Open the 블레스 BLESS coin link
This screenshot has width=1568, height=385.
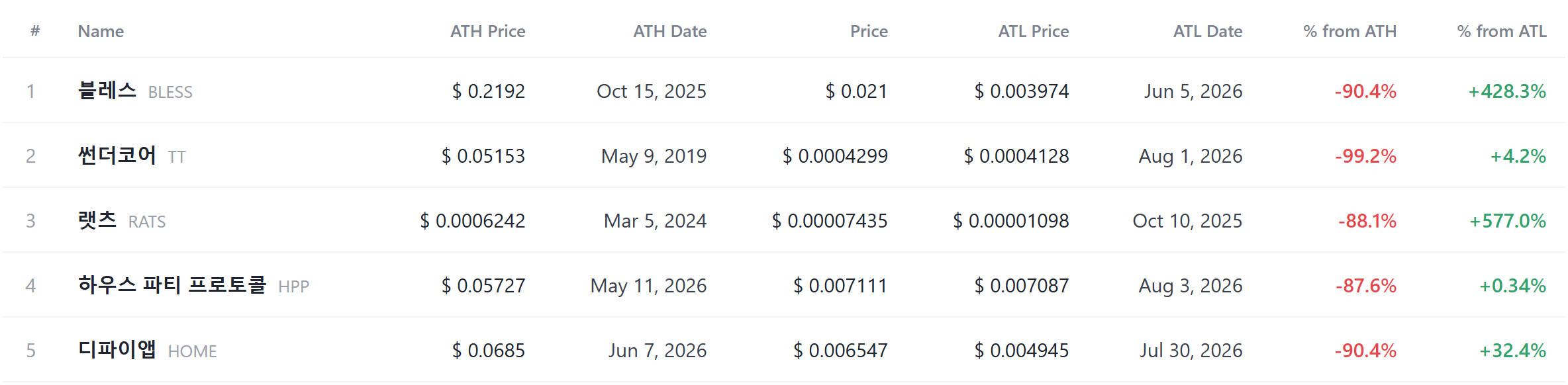pos(135,91)
